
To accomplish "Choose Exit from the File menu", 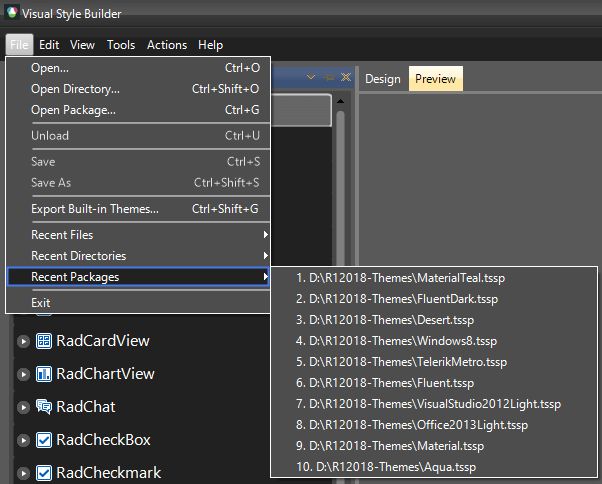I will pyautogui.click(x=139, y=303).
